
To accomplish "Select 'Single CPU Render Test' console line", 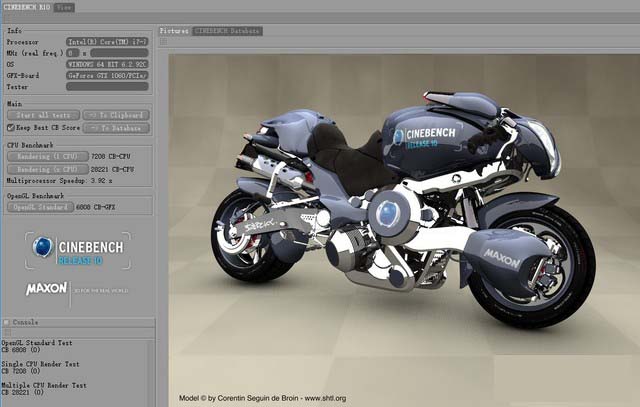I will pos(40,364).
